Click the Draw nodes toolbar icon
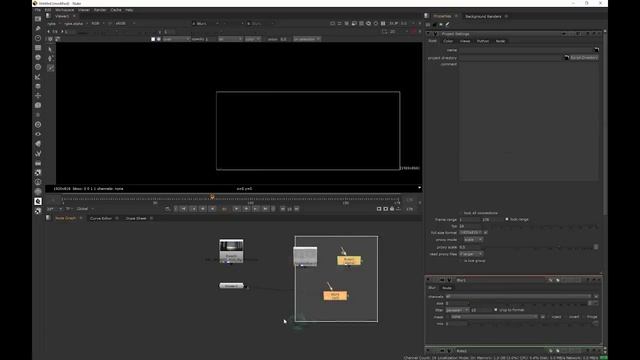Screen dimensions: 640x360 pos(38,29)
